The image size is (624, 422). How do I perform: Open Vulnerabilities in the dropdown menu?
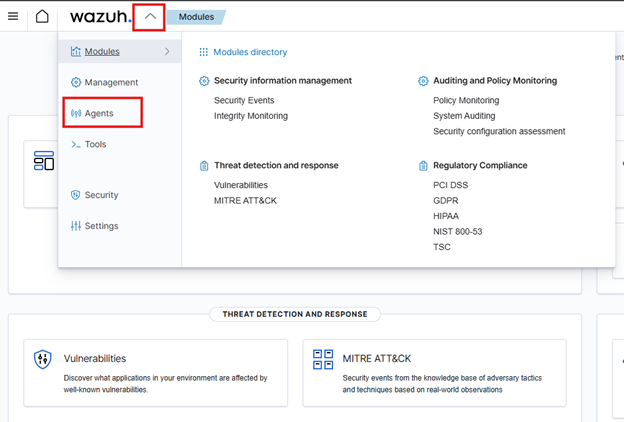(241, 185)
